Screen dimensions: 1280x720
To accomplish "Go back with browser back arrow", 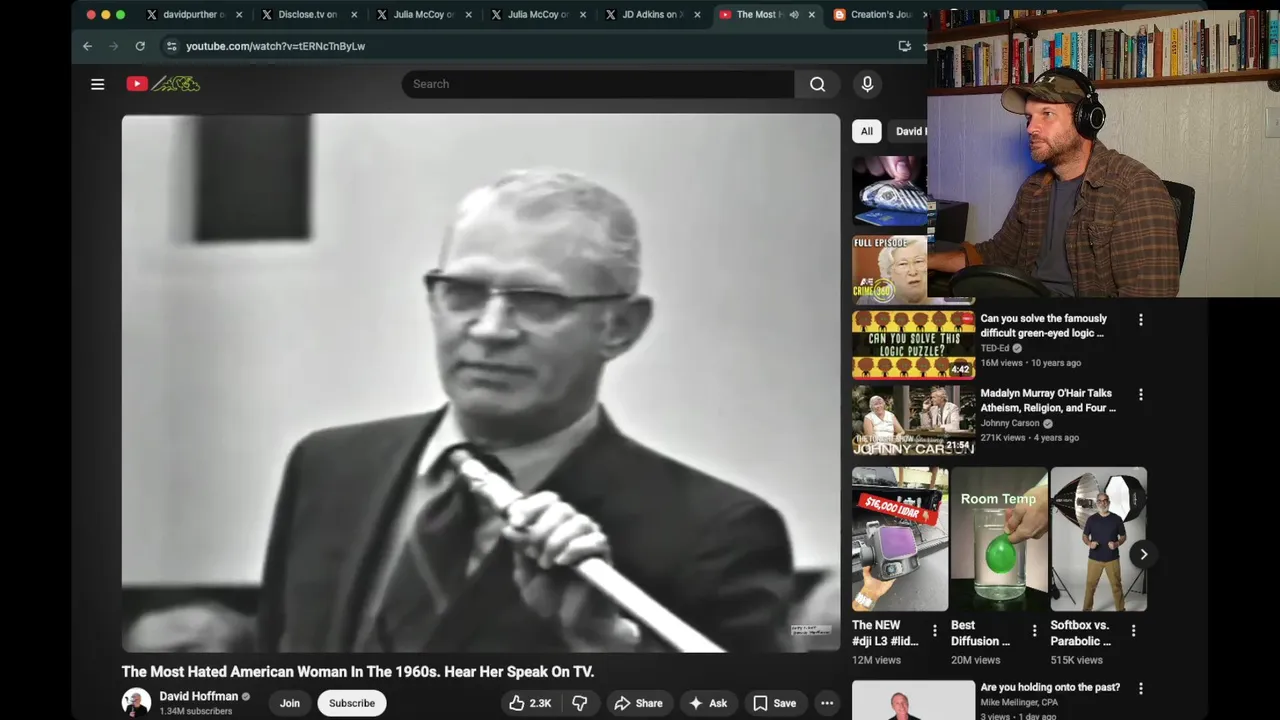I will click(x=87, y=46).
